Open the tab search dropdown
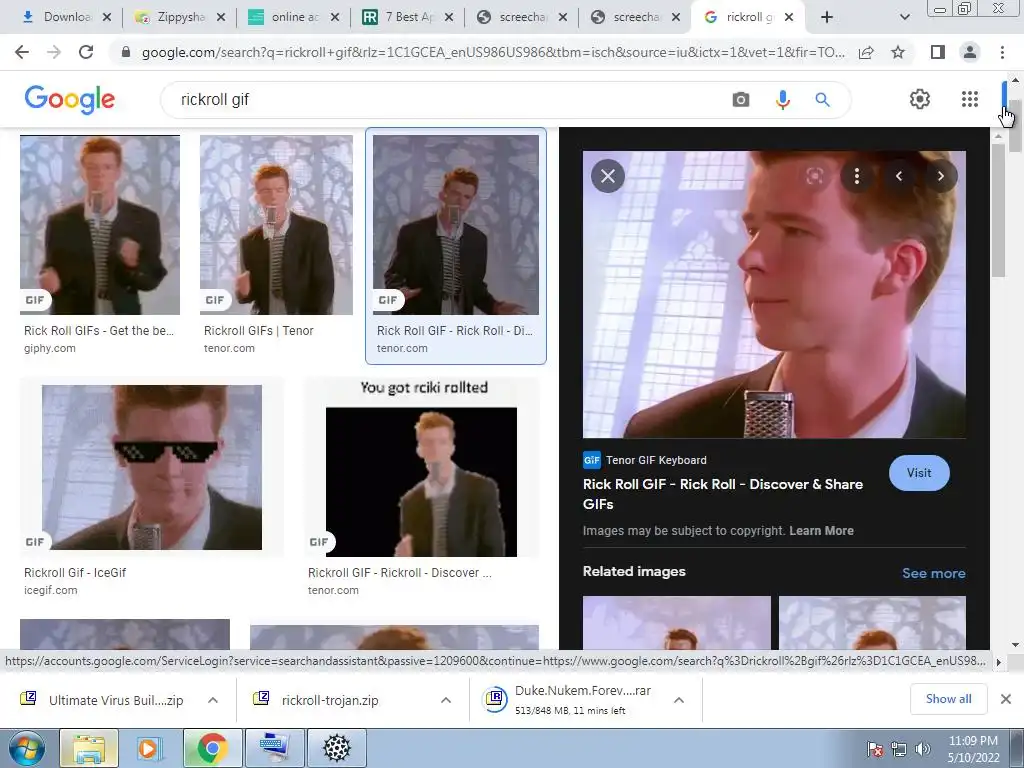 pyautogui.click(x=904, y=18)
